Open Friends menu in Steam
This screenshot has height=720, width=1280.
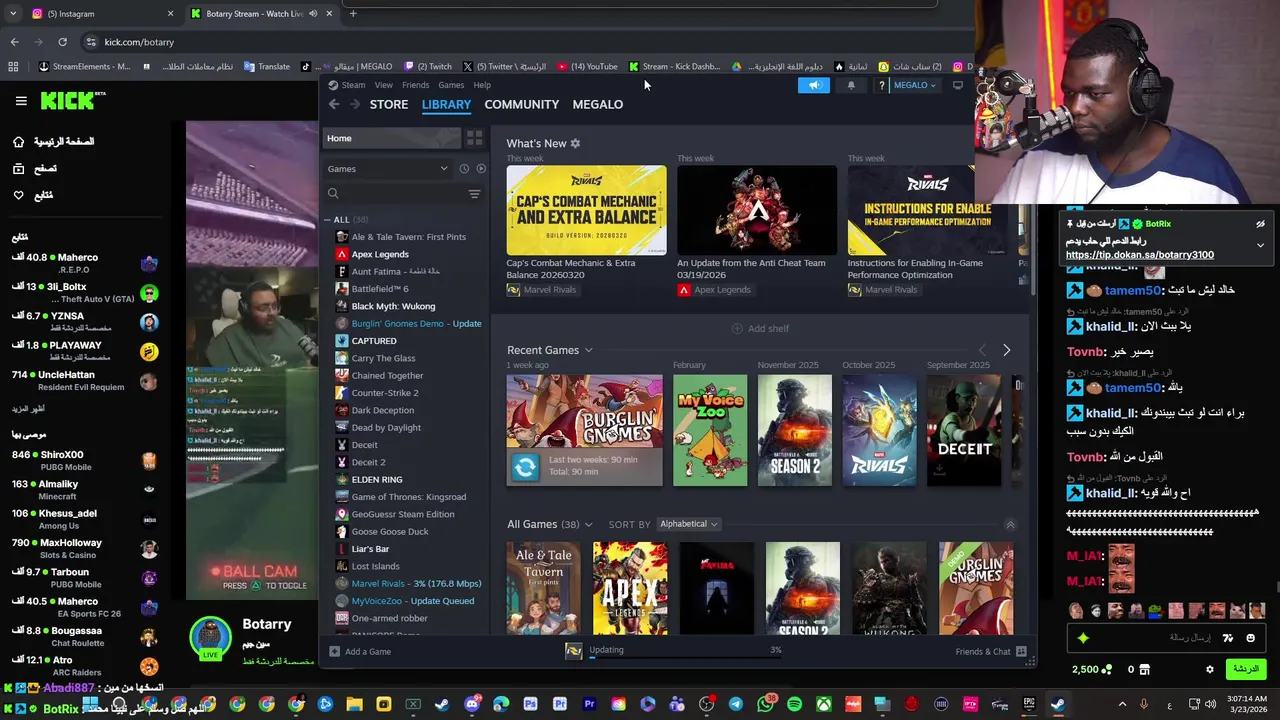(x=415, y=85)
